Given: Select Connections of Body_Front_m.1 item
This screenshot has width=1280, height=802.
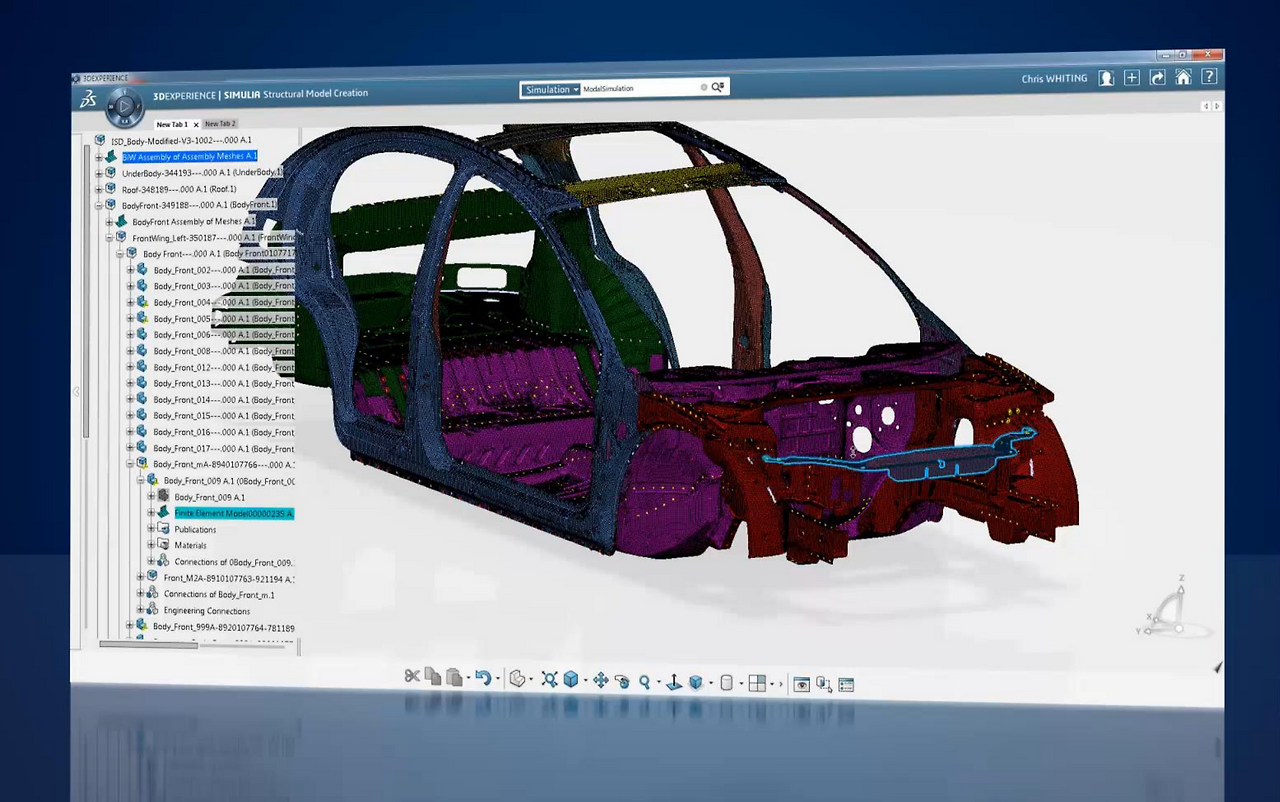Looking at the screenshot, I should tap(219, 595).
